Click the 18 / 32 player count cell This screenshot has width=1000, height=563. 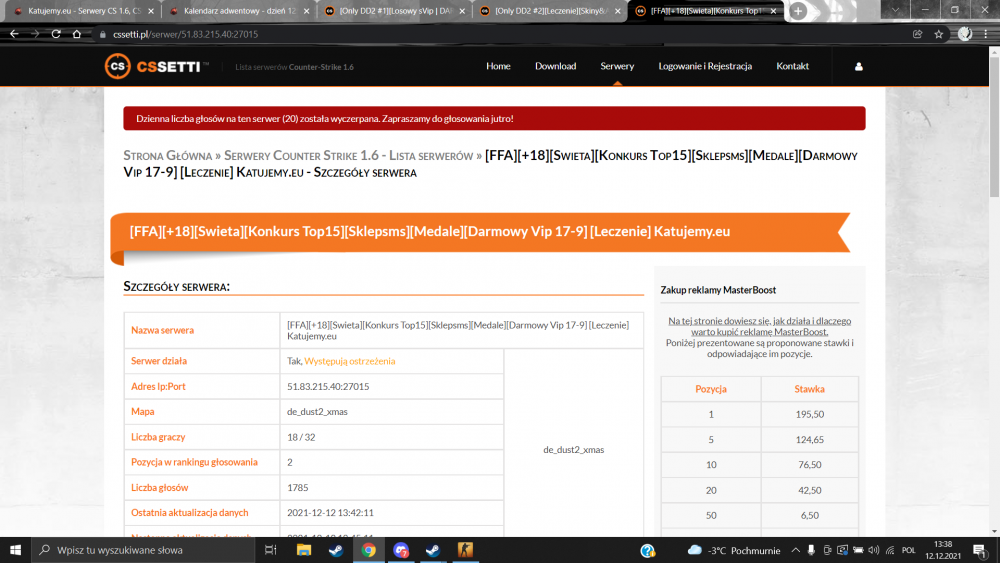click(x=392, y=437)
